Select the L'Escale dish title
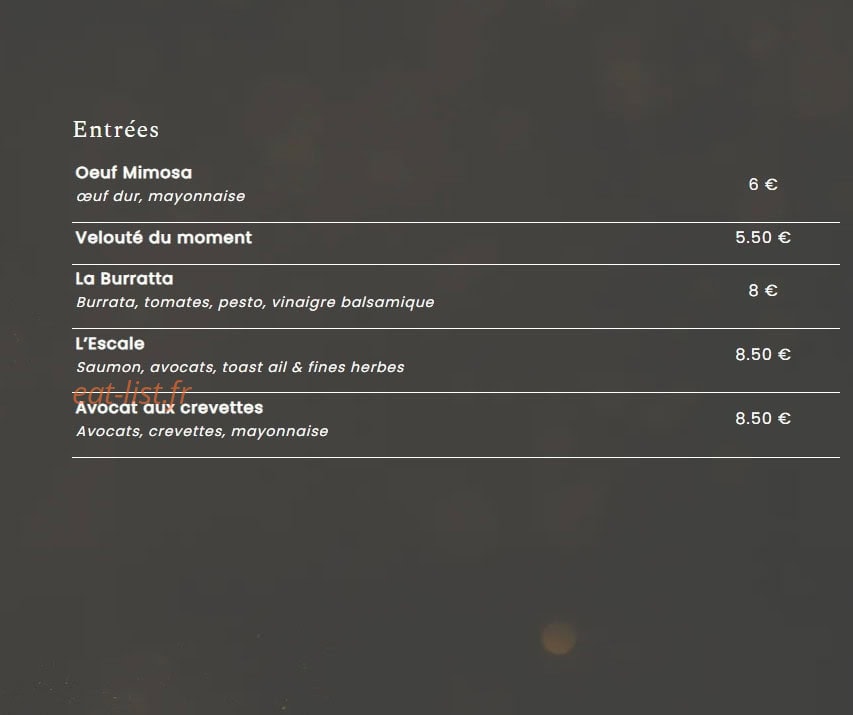The width and height of the screenshot is (853, 715). pyautogui.click(x=110, y=343)
